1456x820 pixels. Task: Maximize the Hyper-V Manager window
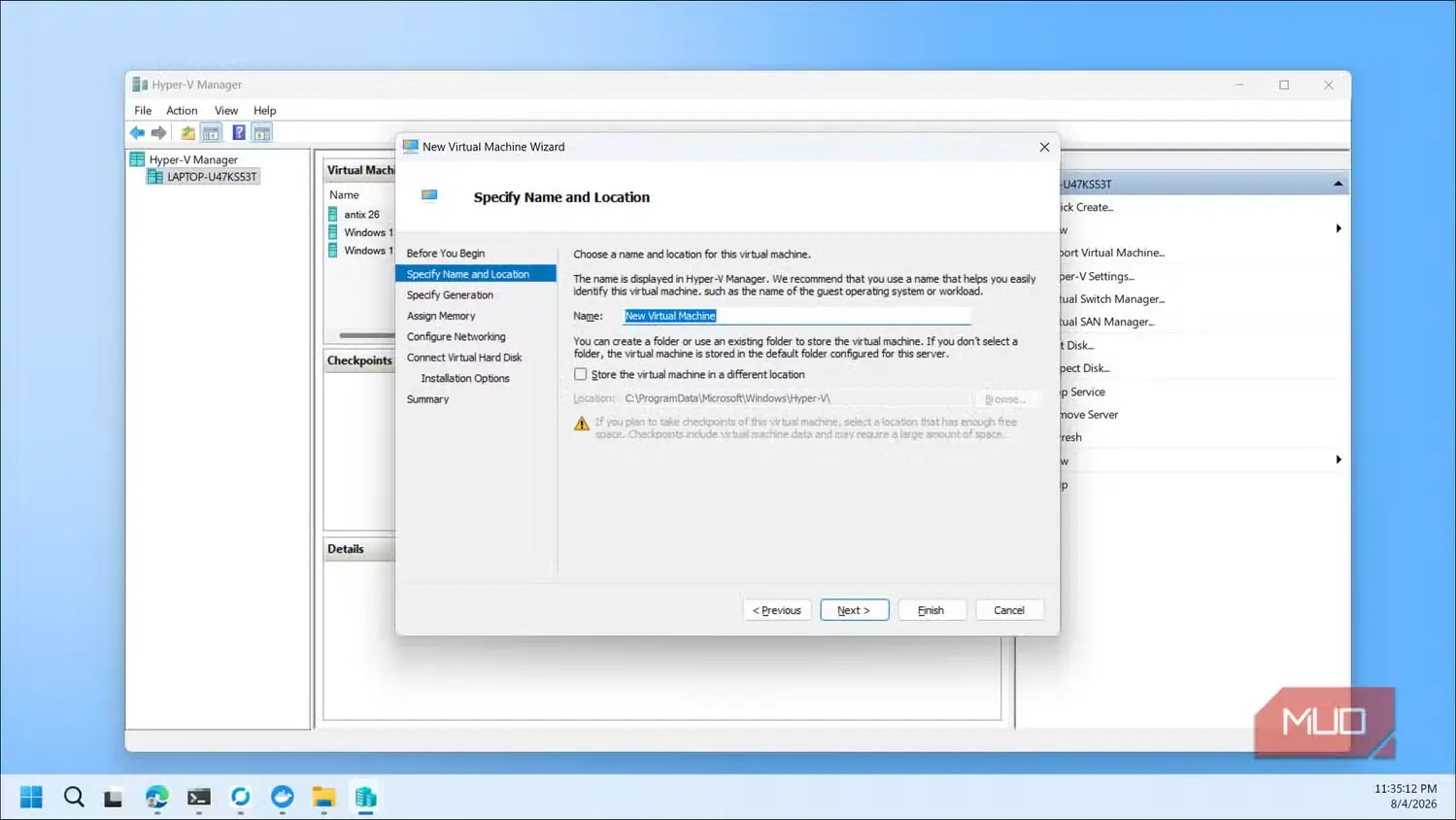coord(1284,85)
